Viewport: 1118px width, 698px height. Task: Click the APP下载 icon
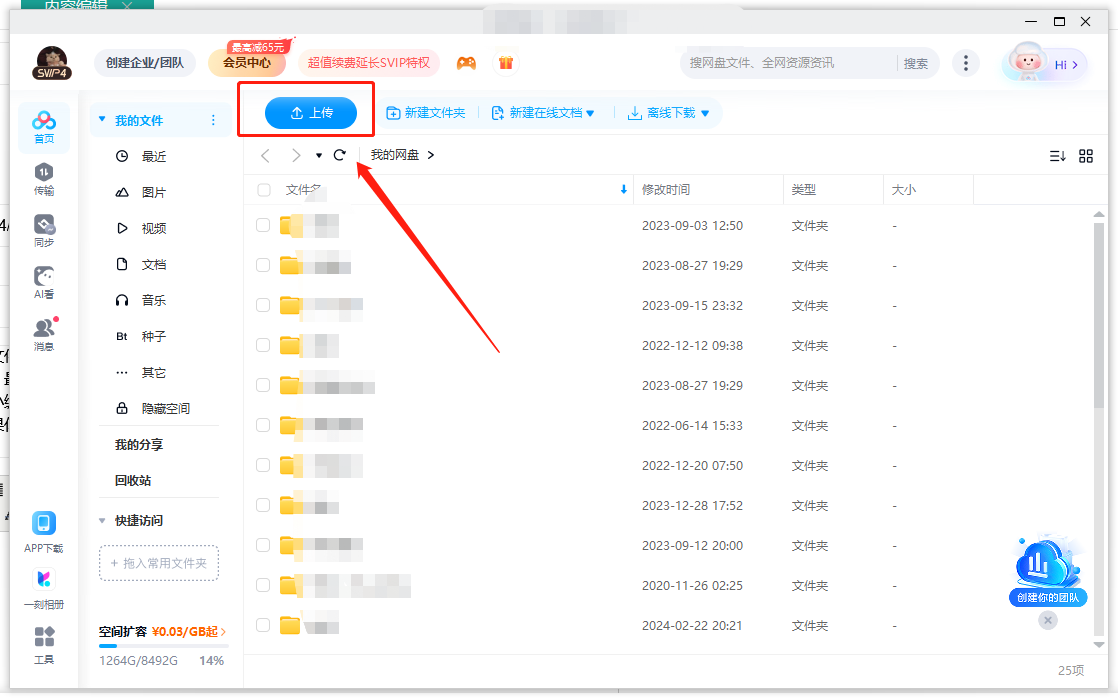pos(43,533)
